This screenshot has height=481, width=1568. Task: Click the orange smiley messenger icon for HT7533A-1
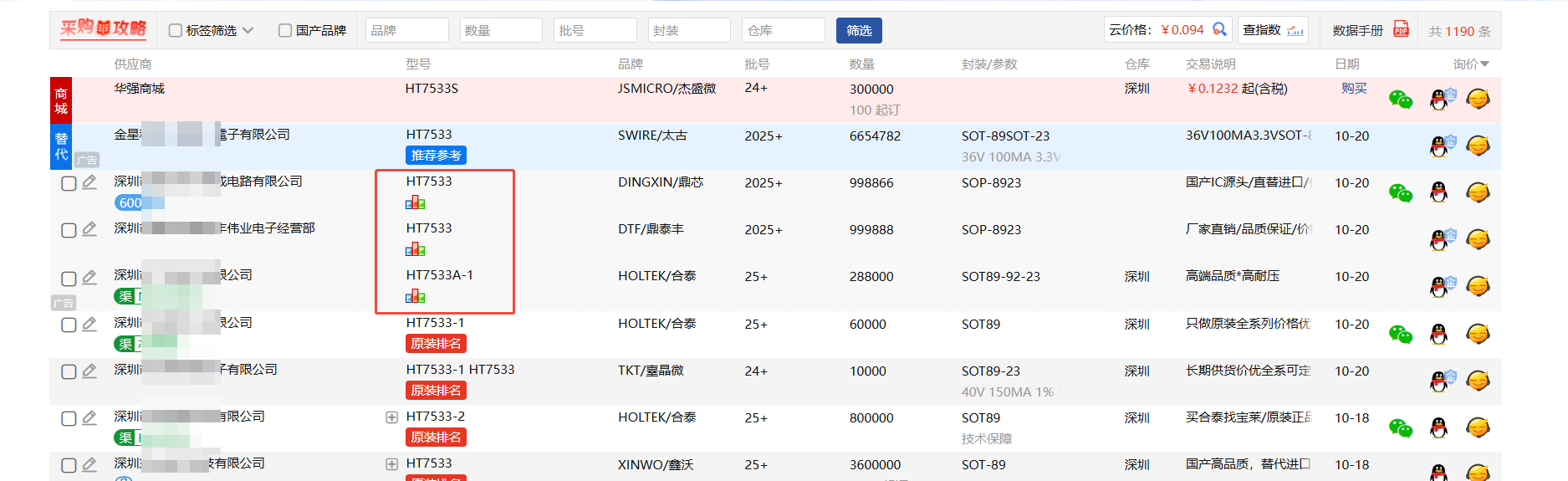(x=1478, y=286)
